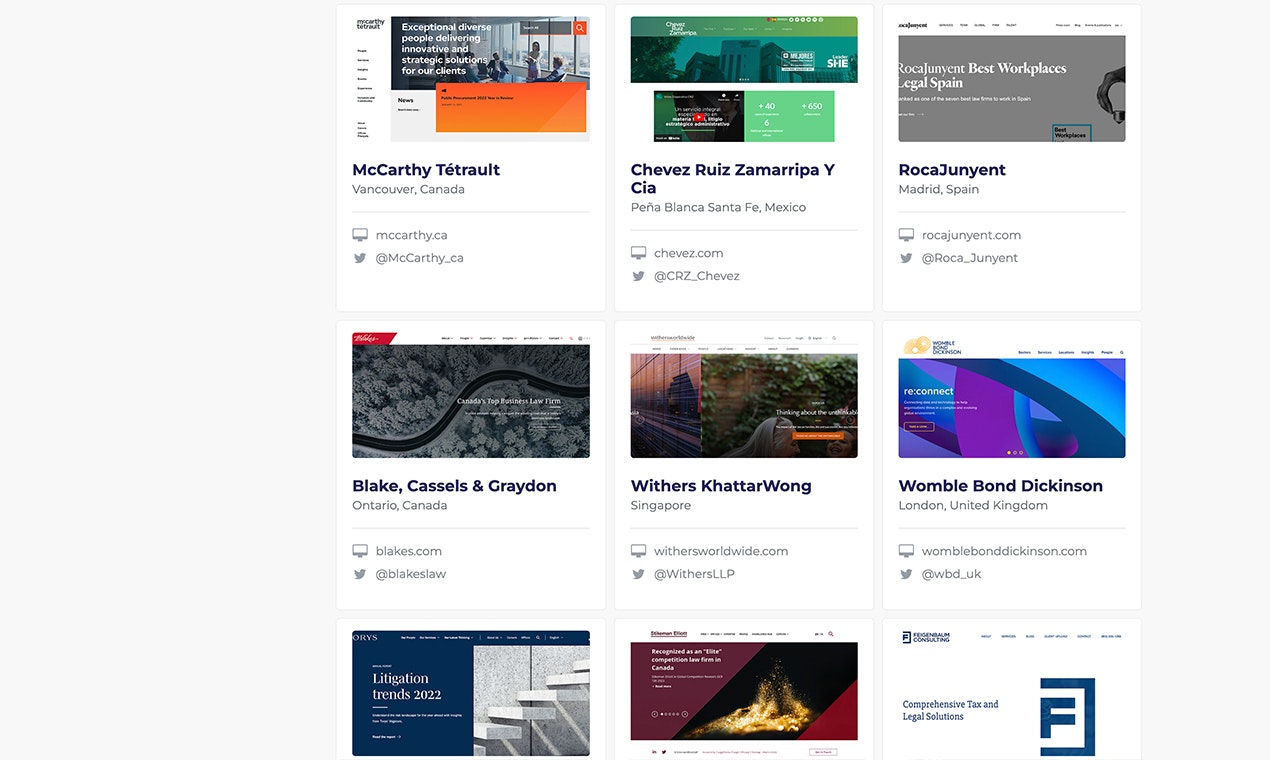Open the @Roca_Junyent Twitter handle
The width and height of the screenshot is (1270, 760).
(970, 258)
